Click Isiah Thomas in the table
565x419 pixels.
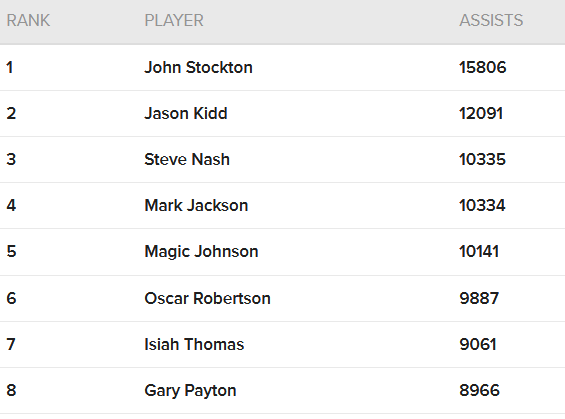194,344
